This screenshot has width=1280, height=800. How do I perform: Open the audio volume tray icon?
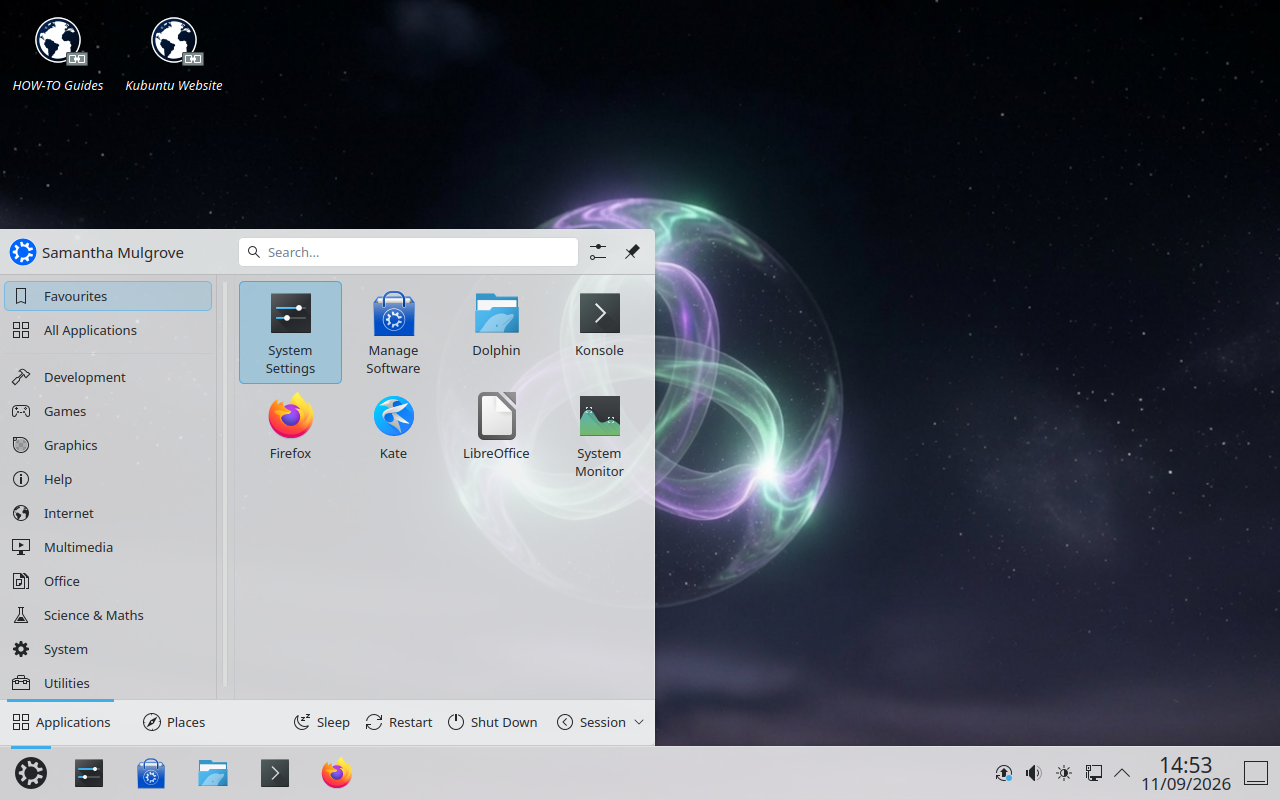[1033, 773]
